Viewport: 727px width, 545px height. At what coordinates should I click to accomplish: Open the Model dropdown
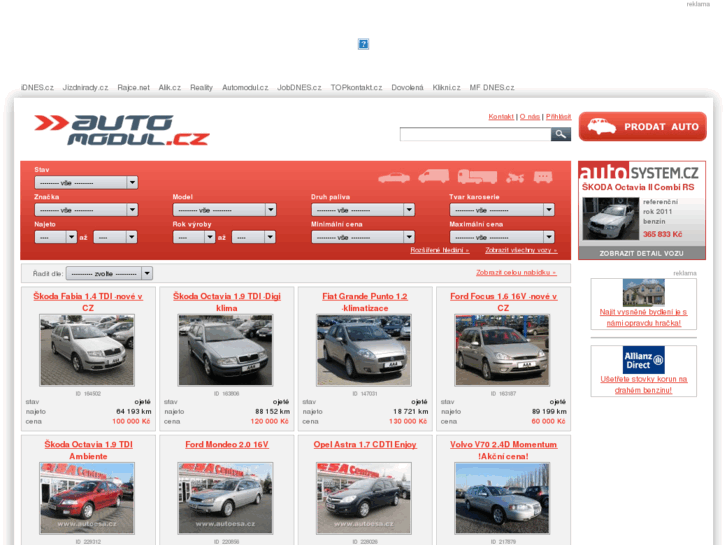pos(224,210)
